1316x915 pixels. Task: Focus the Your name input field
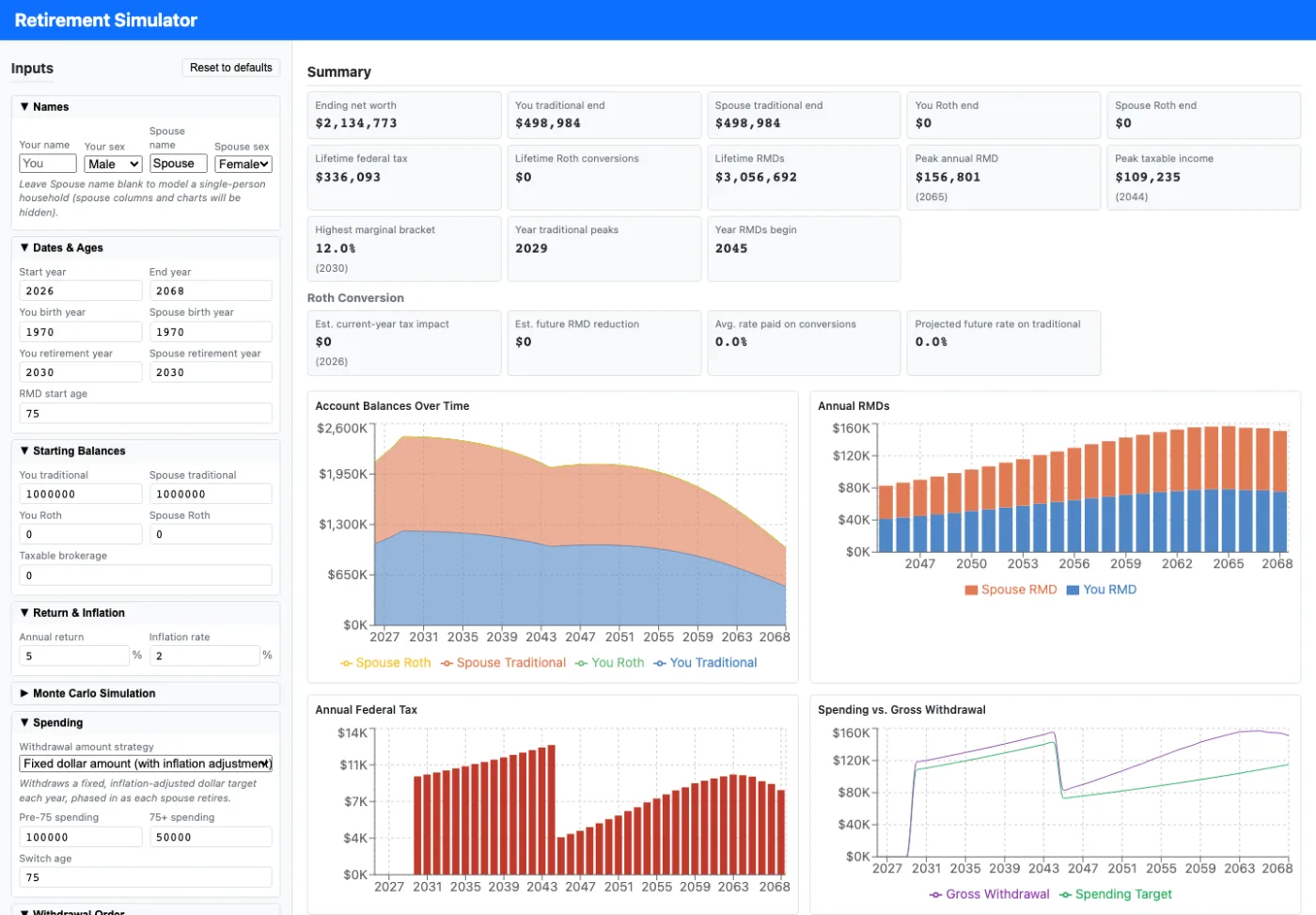coord(48,164)
